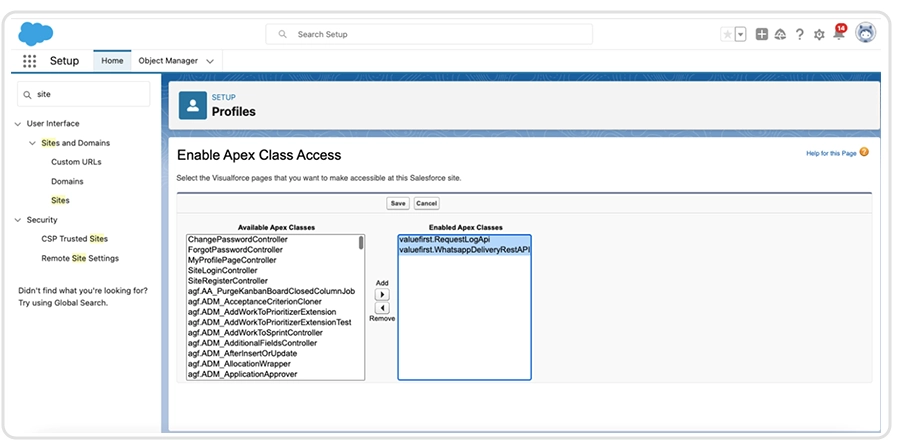This screenshot has height=444, width=900.
Task: Click the Salesforce cloud logo
Action: (x=36, y=33)
